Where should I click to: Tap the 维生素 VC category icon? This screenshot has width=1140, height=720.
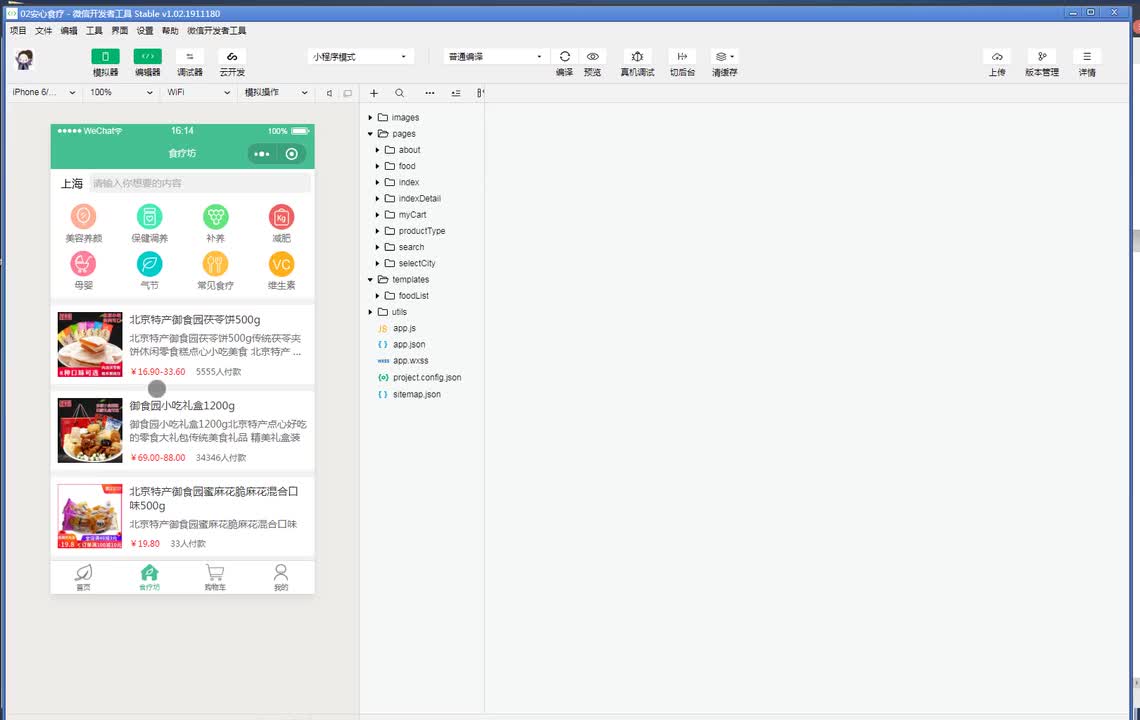tap(281, 264)
